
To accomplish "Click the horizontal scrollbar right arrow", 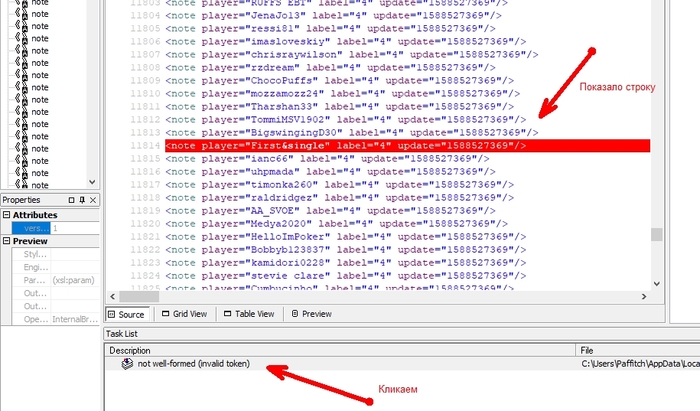I will [644, 296].
